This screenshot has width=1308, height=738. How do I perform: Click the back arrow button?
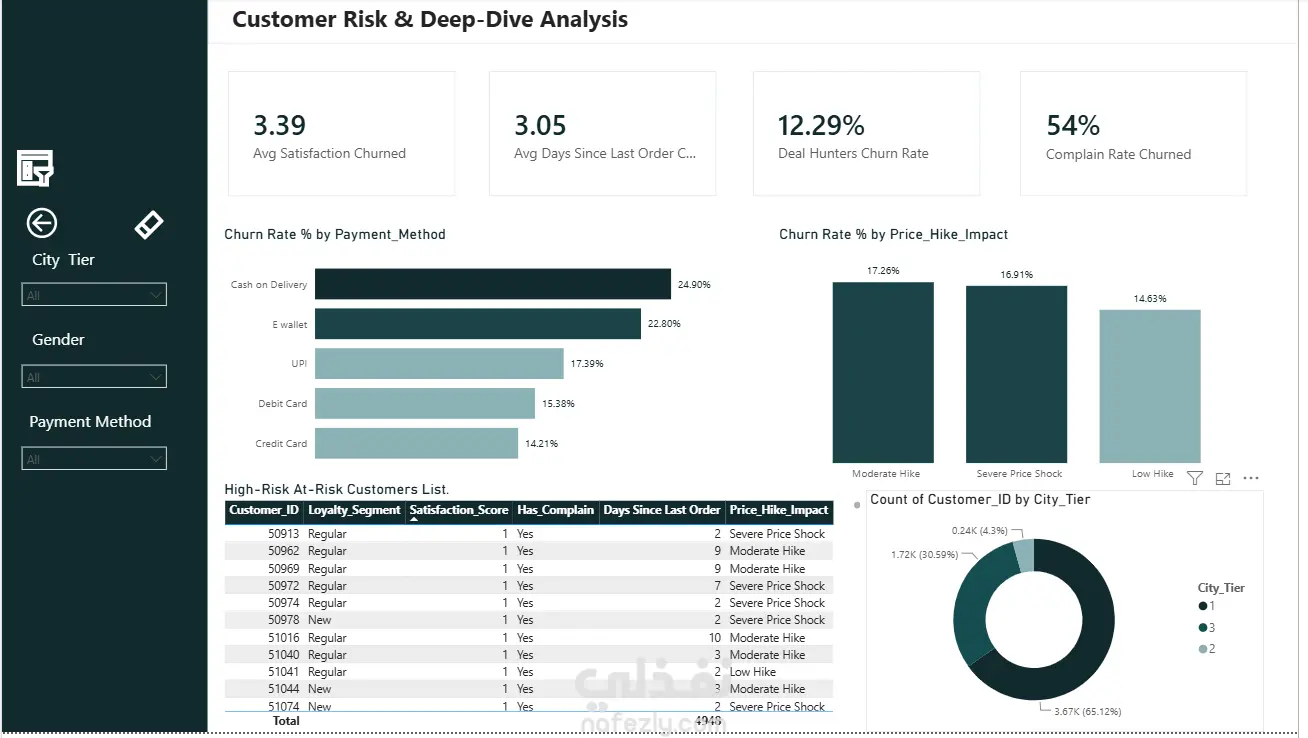coord(42,223)
